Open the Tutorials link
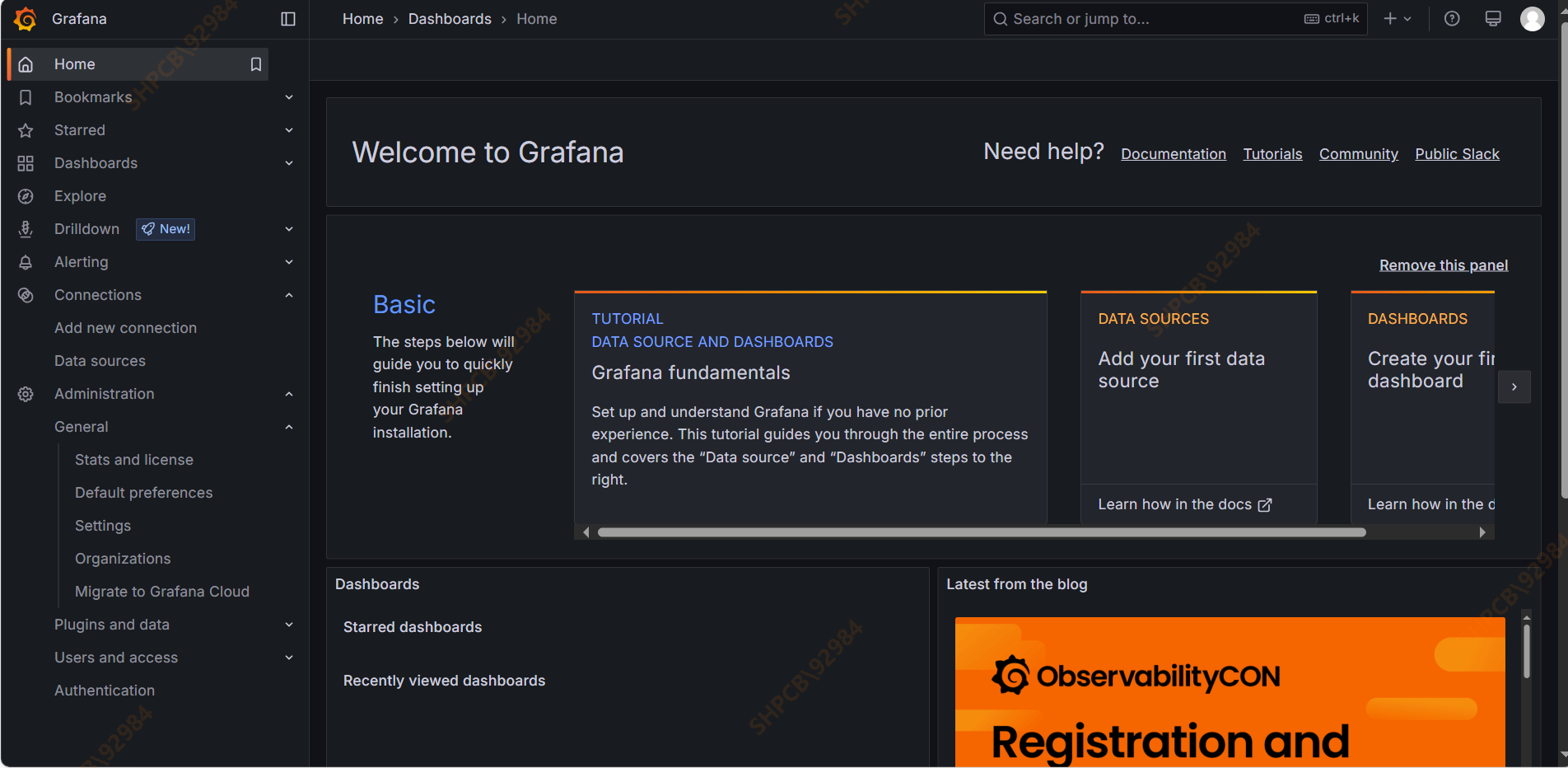Screen dimensions: 1568x768 coord(1272,154)
